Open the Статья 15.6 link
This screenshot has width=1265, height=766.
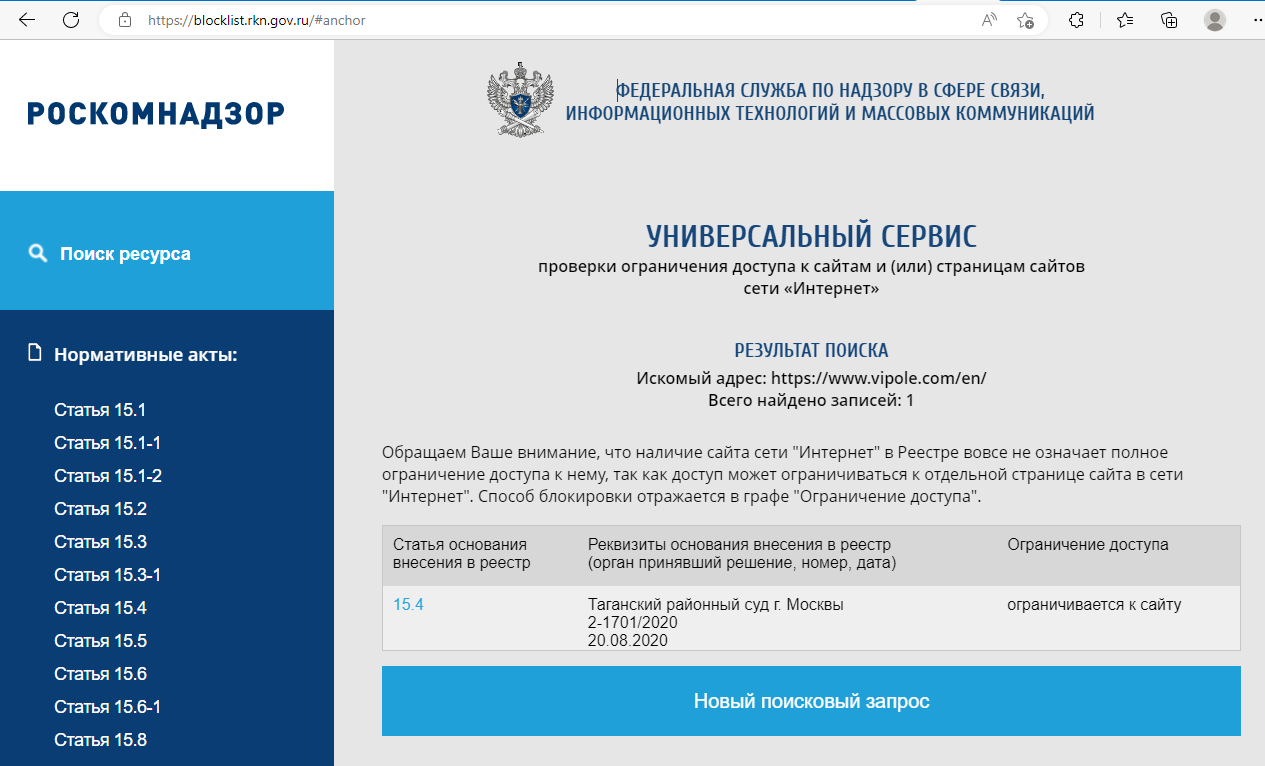pyautogui.click(x=100, y=674)
